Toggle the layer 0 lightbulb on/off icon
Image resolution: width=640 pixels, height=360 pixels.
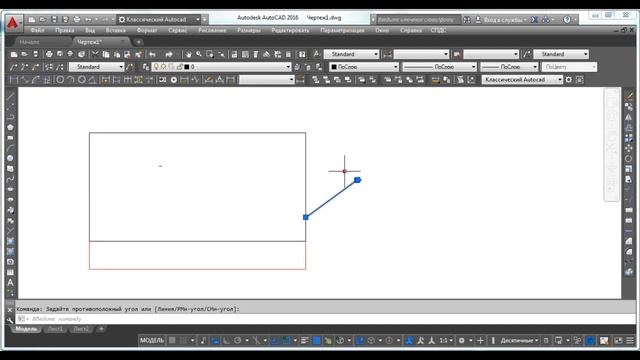(x=156, y=67)
